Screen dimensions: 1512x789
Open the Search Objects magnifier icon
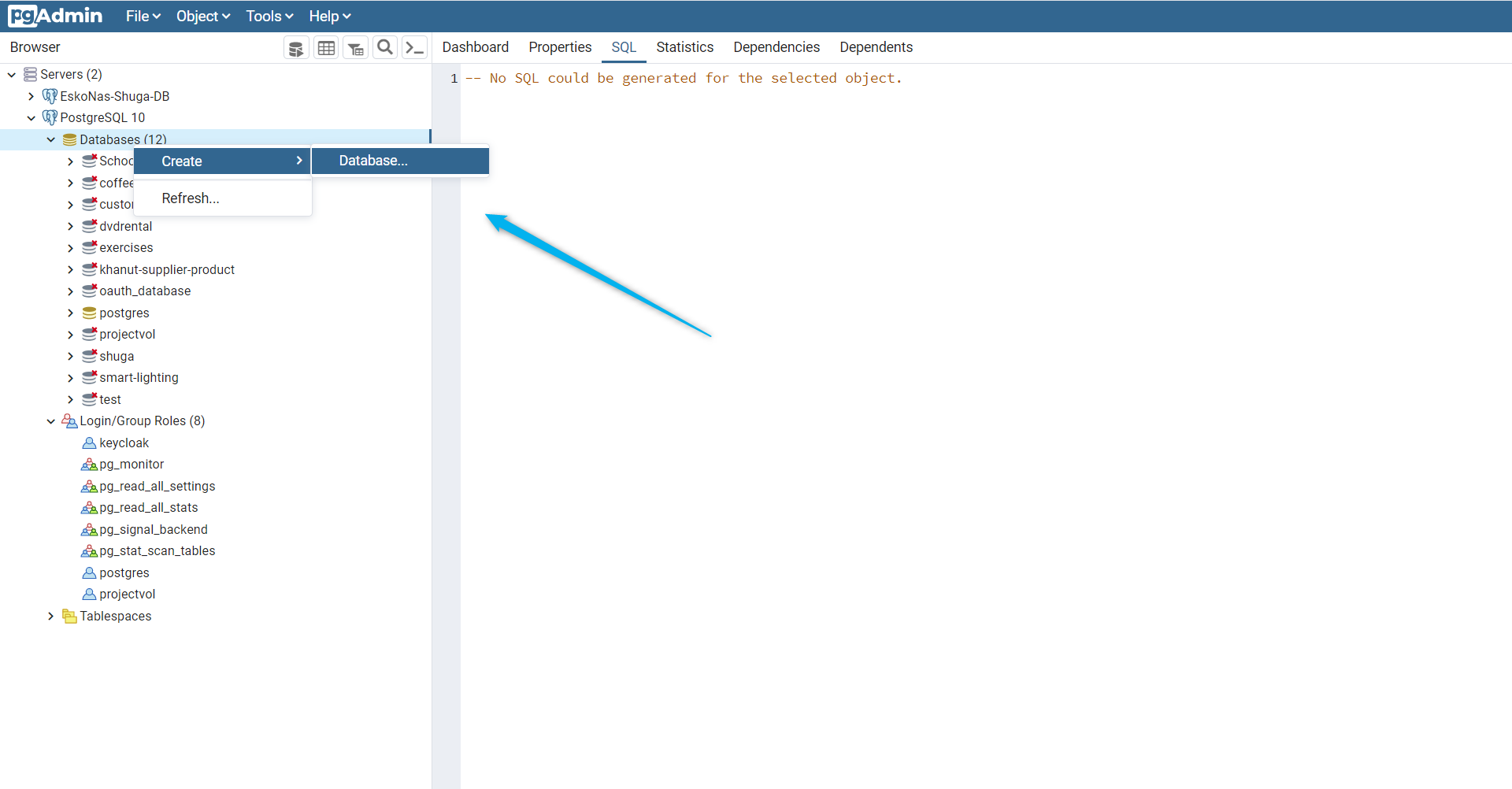click(x=385, y=48)
